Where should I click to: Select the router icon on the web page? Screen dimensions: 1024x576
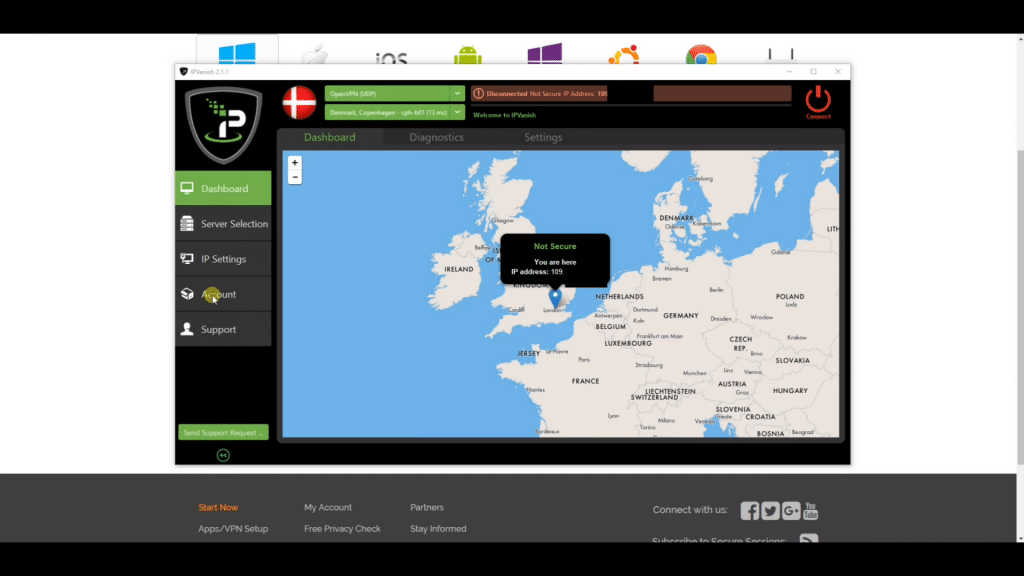[x=780, y=56]
